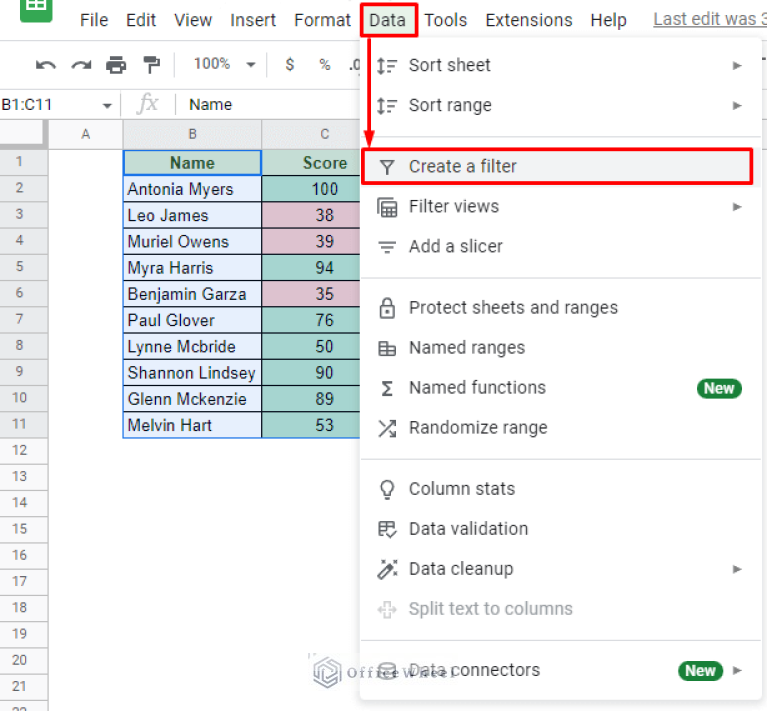Expand the name box dropdown arrow
Viewport: 767px width, 711px height.
(x=107, y=105)
